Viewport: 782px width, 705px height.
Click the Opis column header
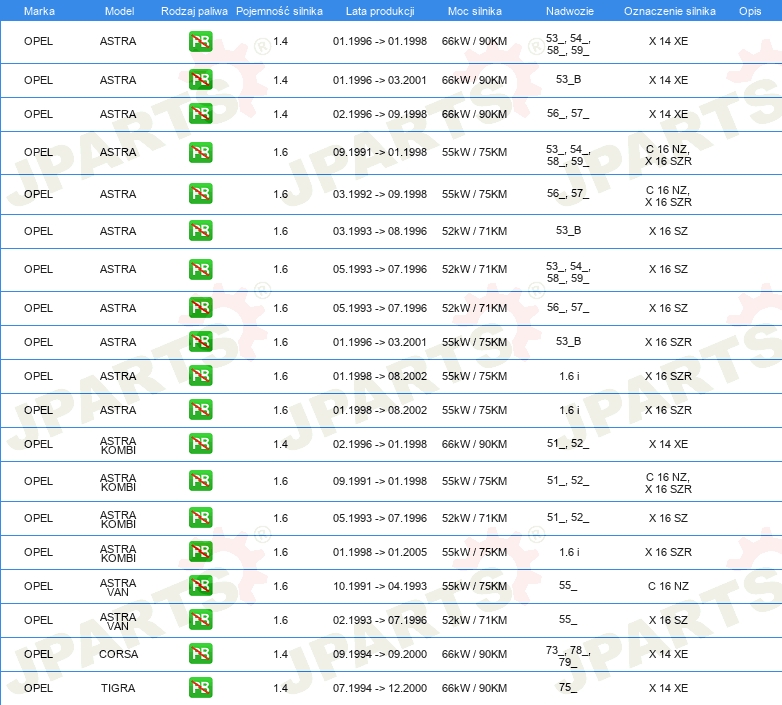(750, 11)
